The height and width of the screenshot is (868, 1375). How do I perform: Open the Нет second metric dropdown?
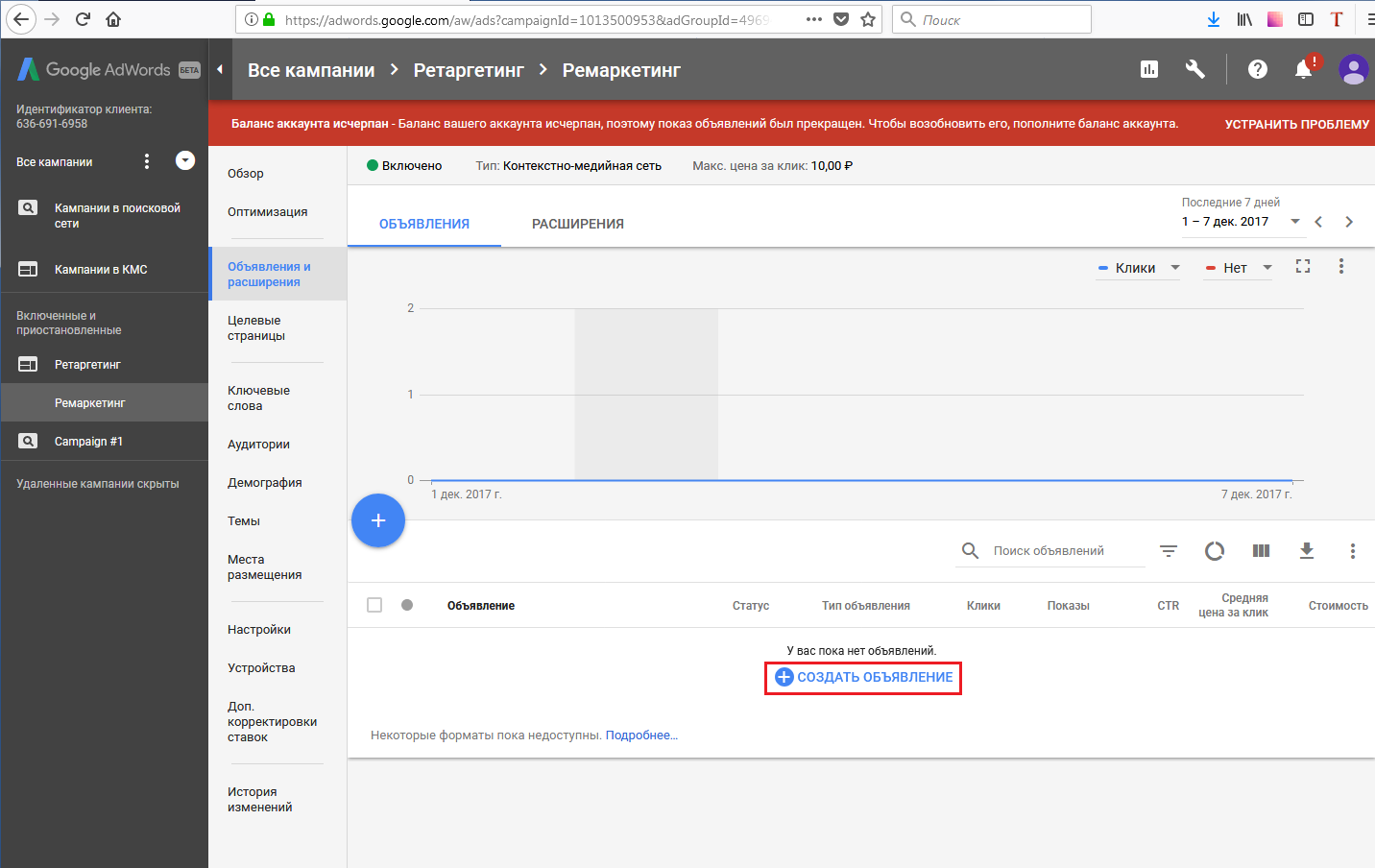click(1239, 268)
